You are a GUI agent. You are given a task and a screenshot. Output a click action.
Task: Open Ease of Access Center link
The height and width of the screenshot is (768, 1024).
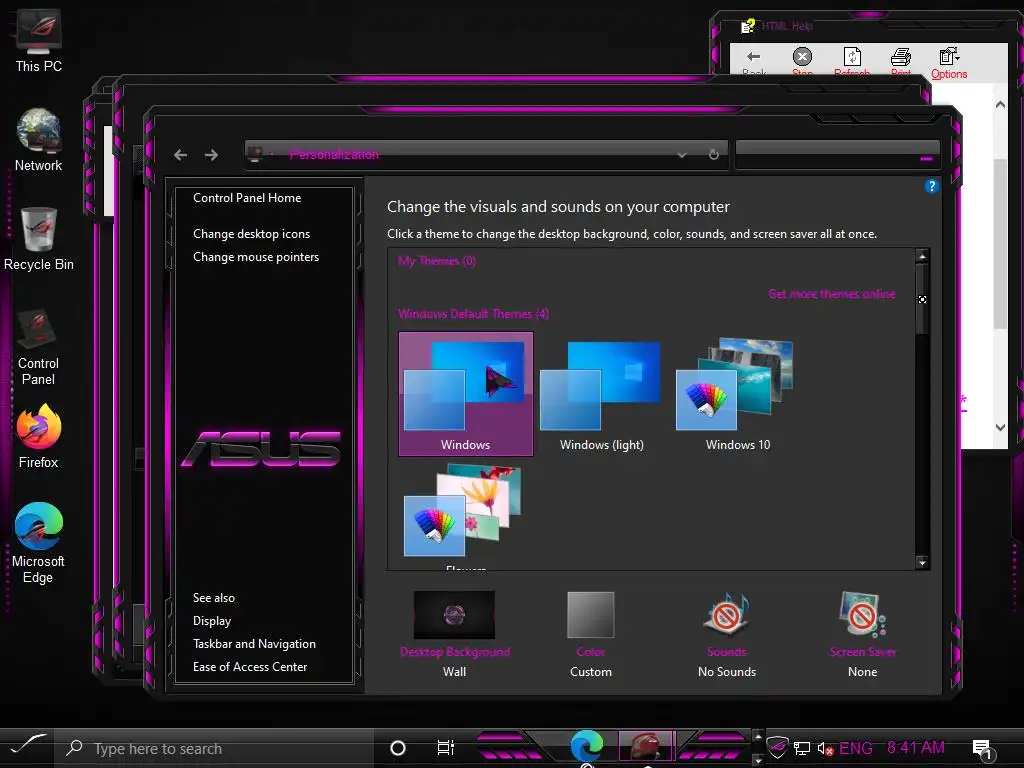coord(249,667)
